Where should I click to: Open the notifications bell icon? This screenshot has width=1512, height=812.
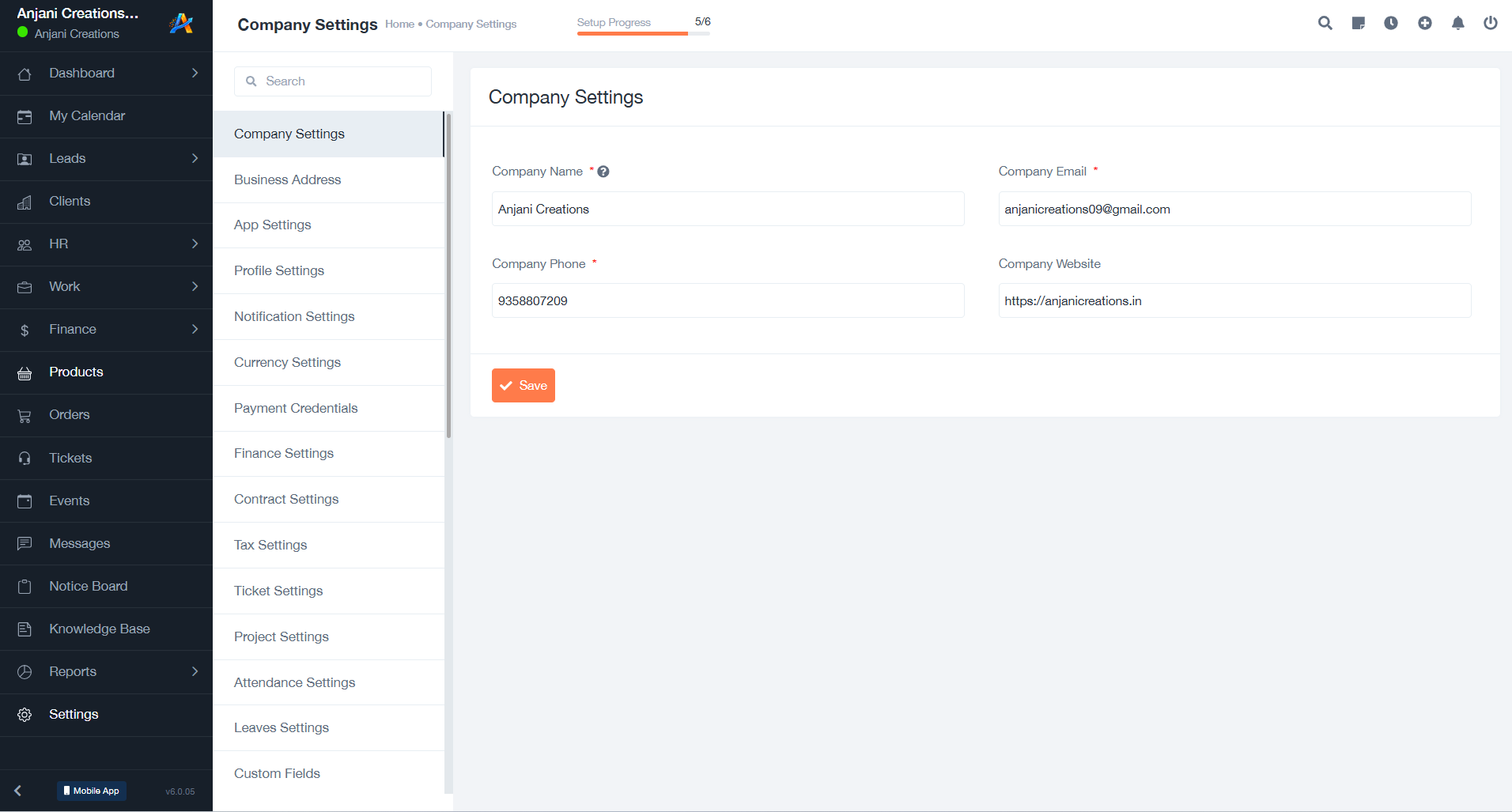(1458, 23)
